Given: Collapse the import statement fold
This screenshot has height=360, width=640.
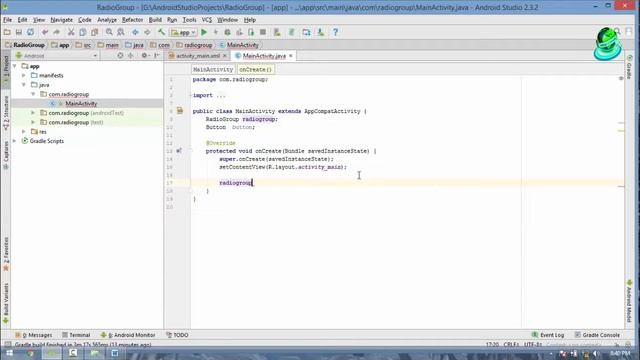Looking at the screenshot, I should tap(191, 96).
